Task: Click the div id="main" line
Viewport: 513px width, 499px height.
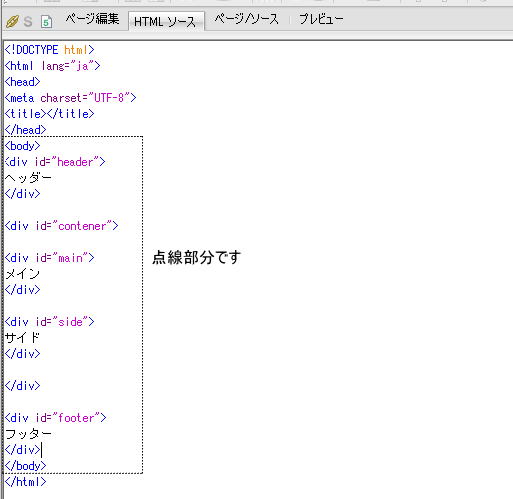Action: [x=50, y=258]
